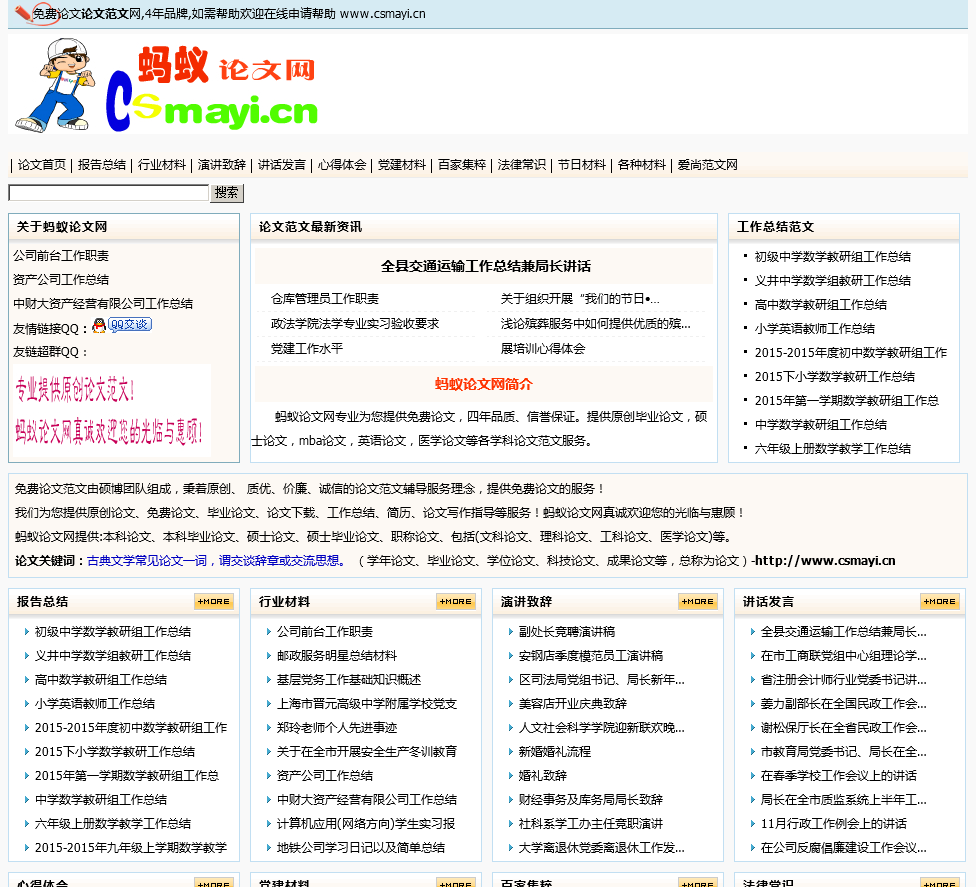Viewport: 976px width, 887px height.
Task: Click the pink 专业提供原创论文范文 banner image
Action: 112,411
